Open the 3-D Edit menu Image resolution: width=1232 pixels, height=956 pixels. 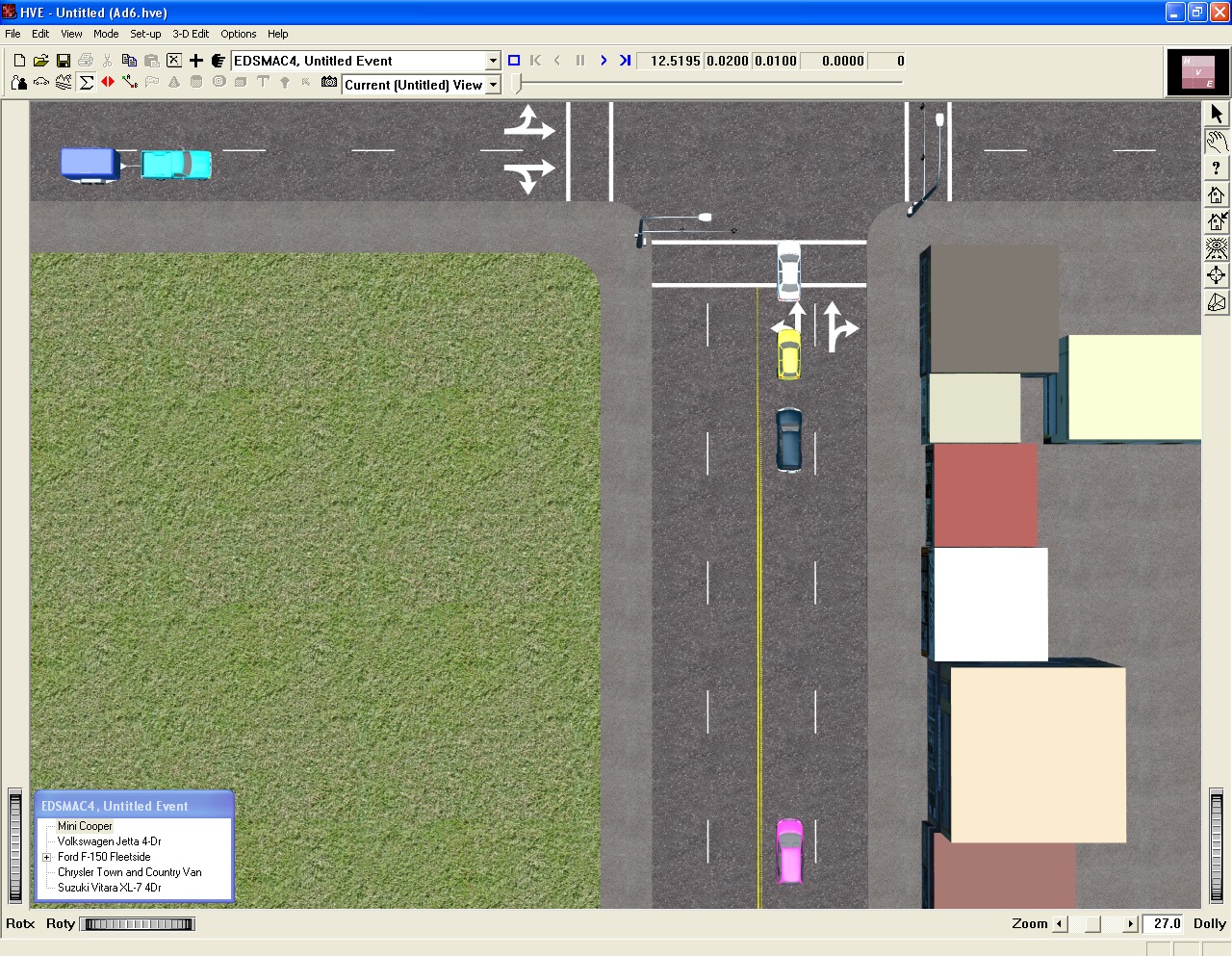tap(191, 34)
